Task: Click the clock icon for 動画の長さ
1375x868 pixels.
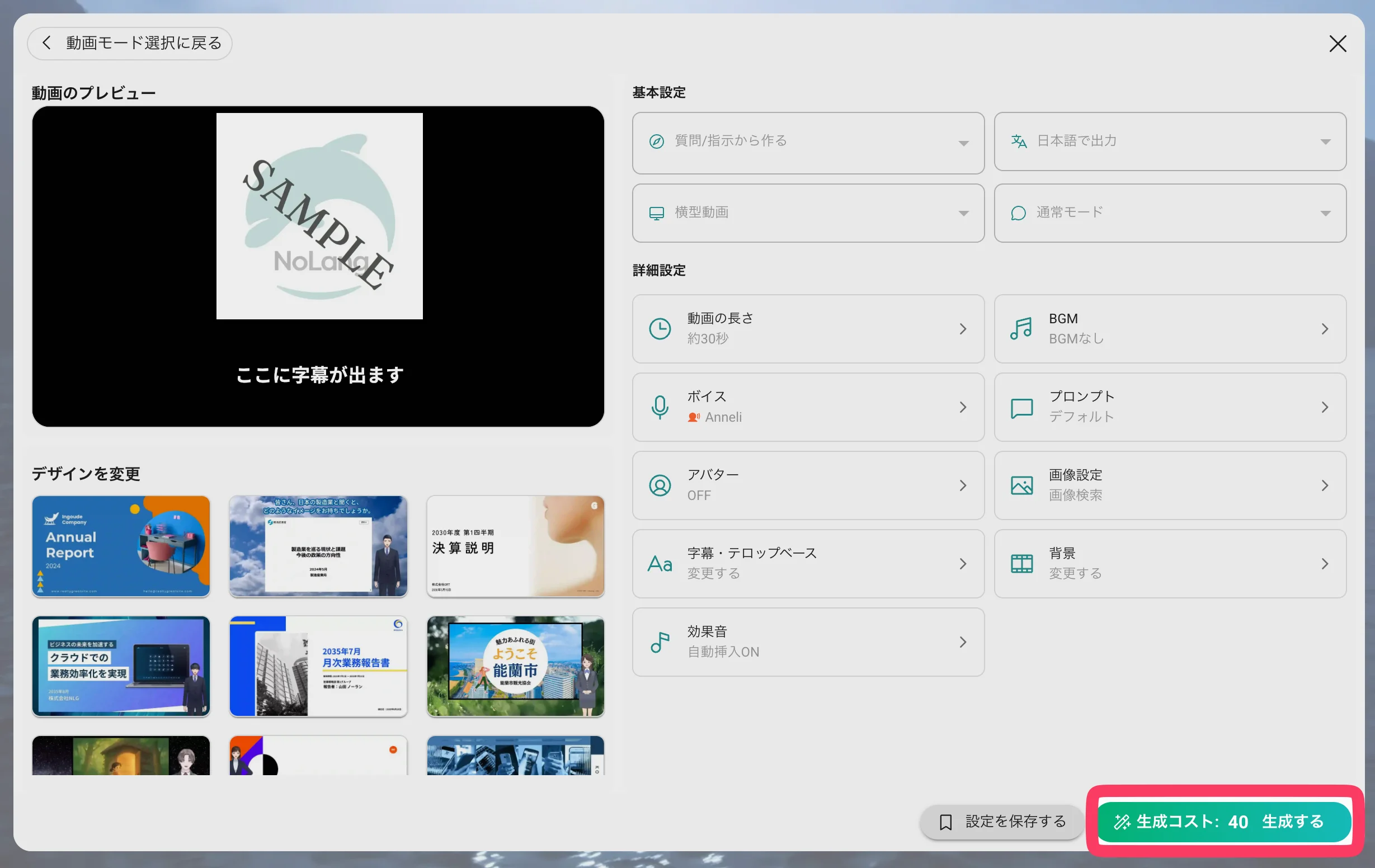Action: [660, 328]
